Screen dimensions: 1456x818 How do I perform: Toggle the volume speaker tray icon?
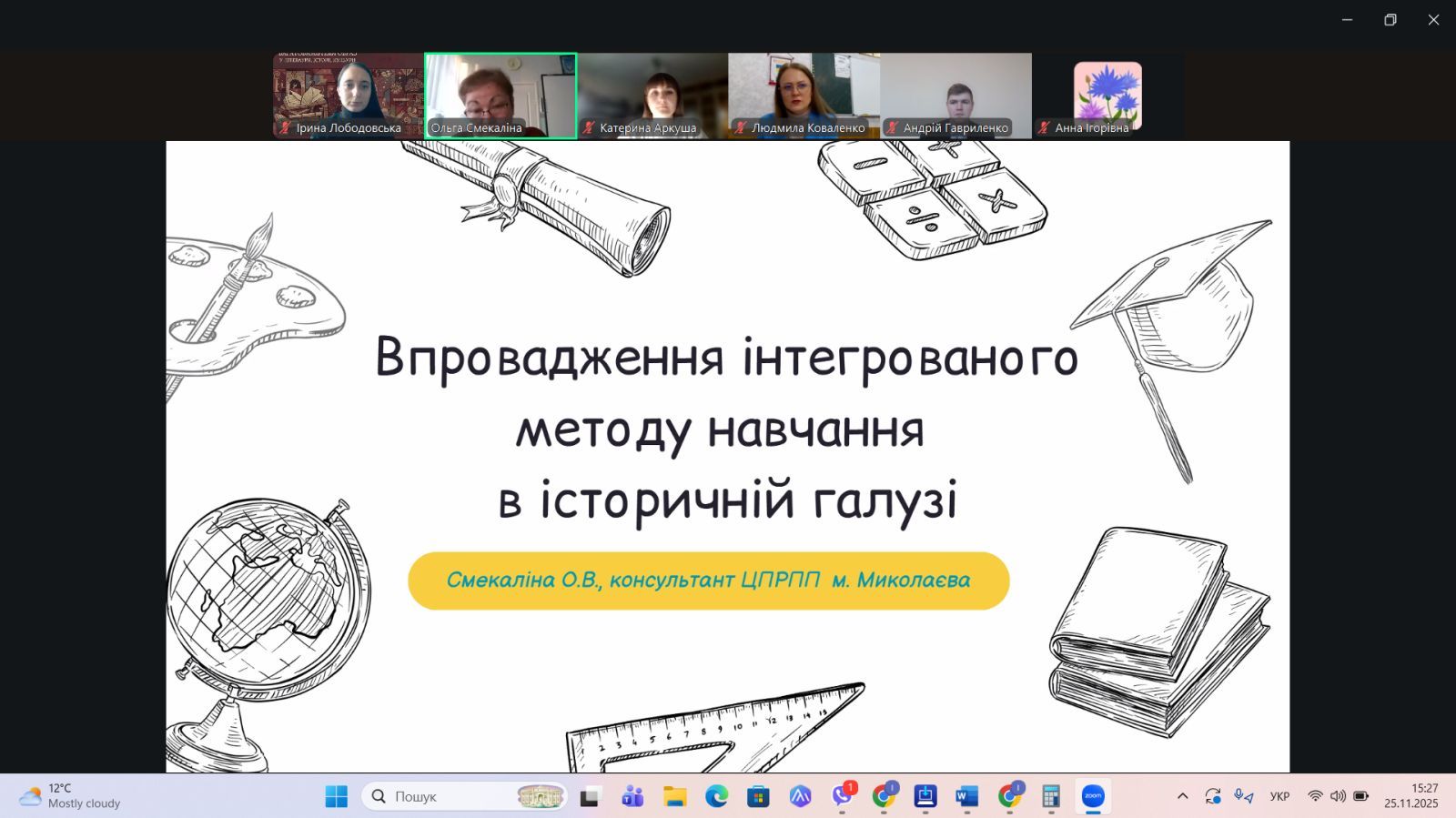(1338, 796)
